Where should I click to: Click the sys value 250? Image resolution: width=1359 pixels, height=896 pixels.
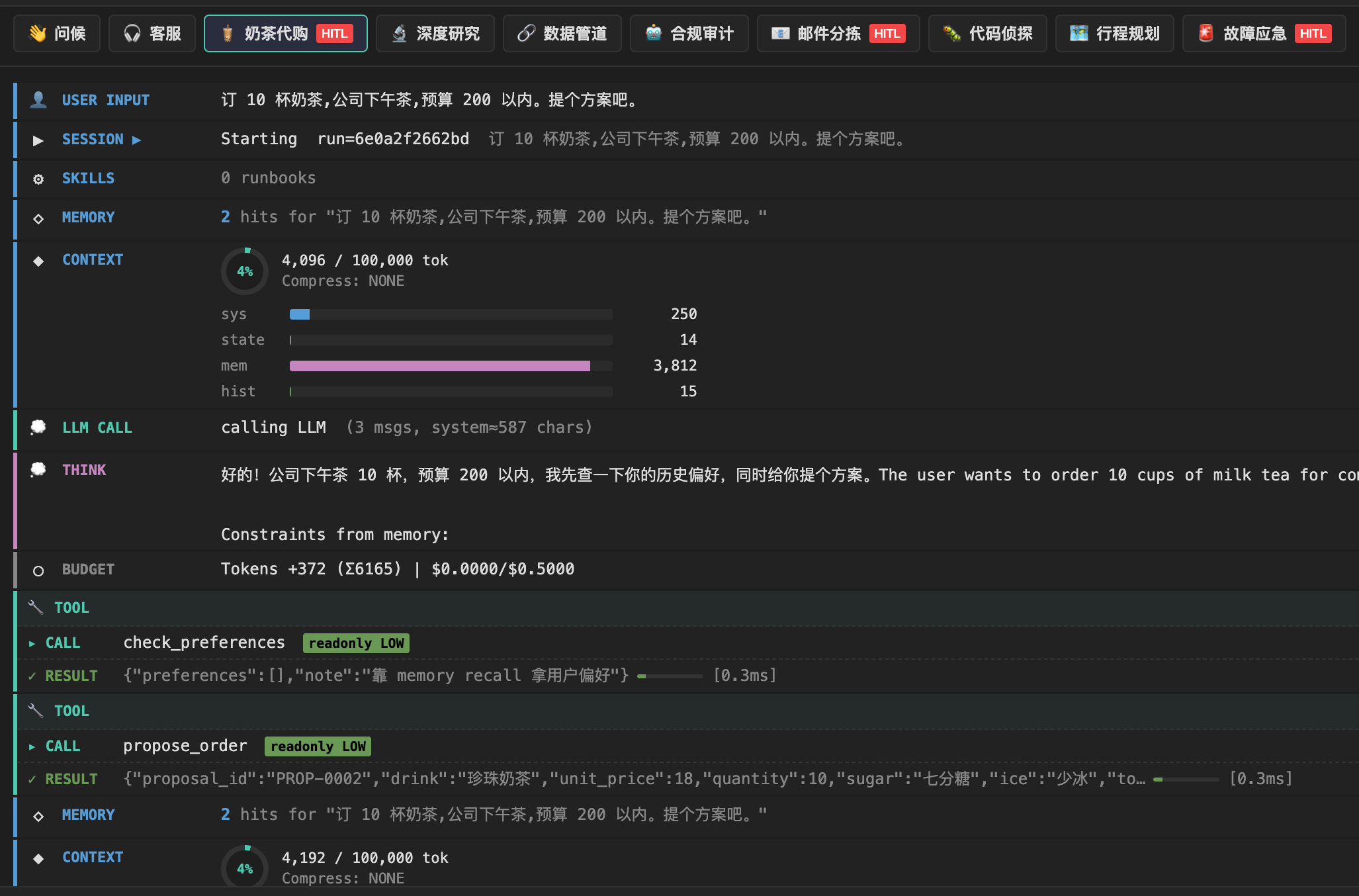click(x=683, y=314)
